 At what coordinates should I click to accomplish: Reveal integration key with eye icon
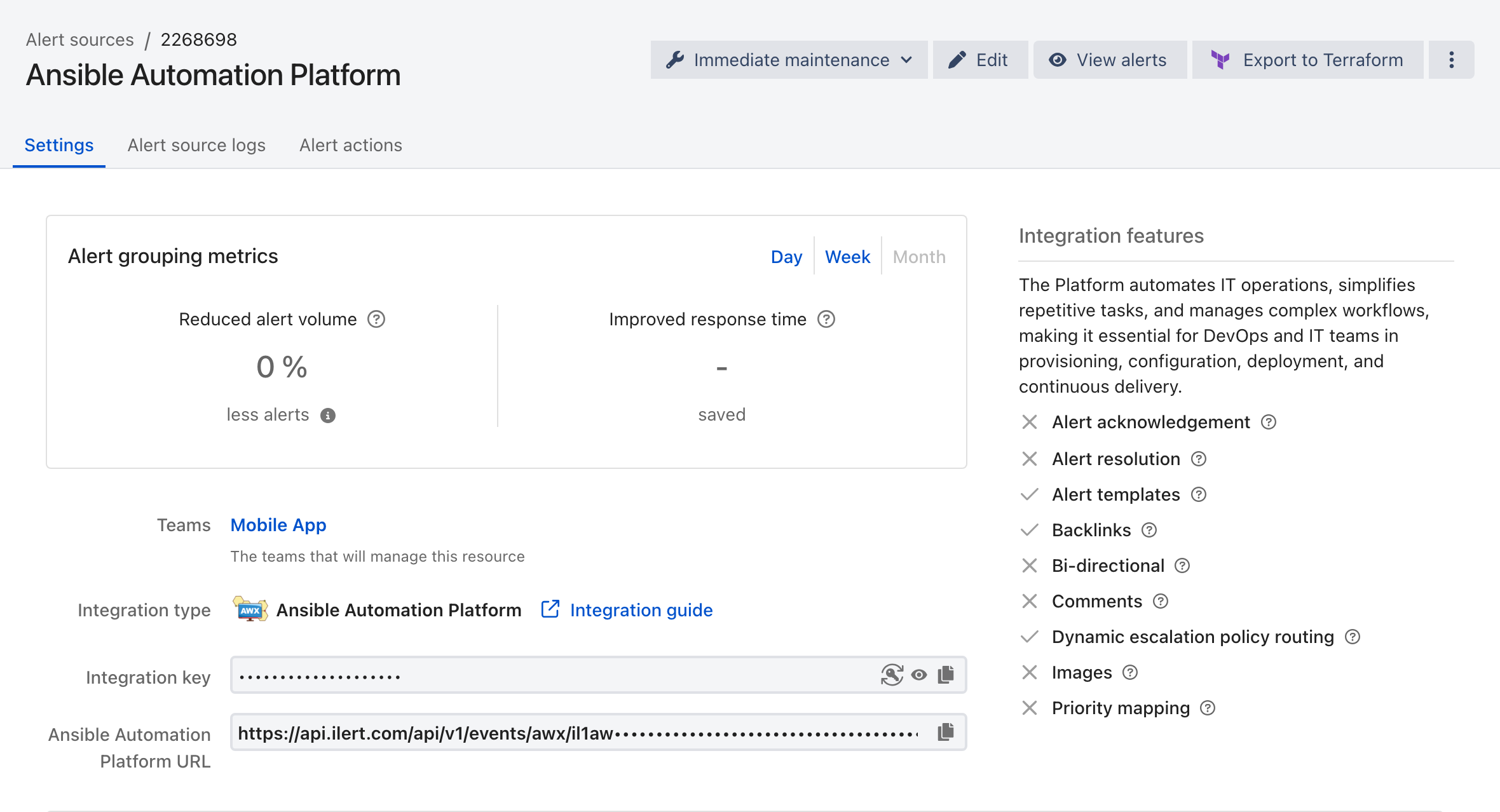[x=919, y=675]
